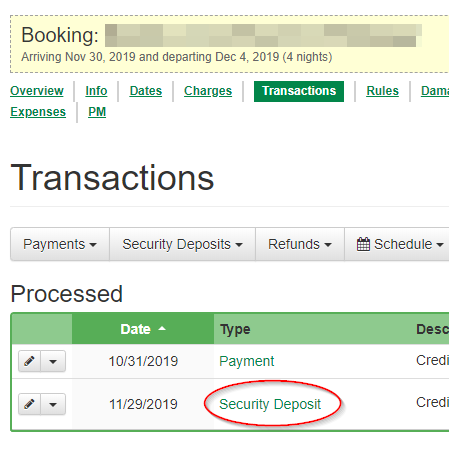This screenshot has width=449, height=455.
Task: Select the active Transactions tab
Action: [x=299, y=91]
